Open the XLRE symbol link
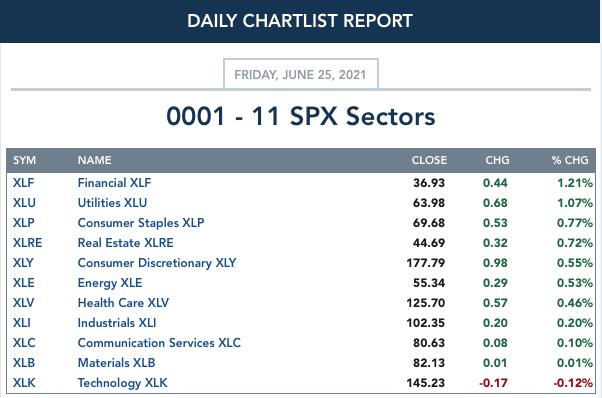This screenshot has width=602, height=398. 28,243
